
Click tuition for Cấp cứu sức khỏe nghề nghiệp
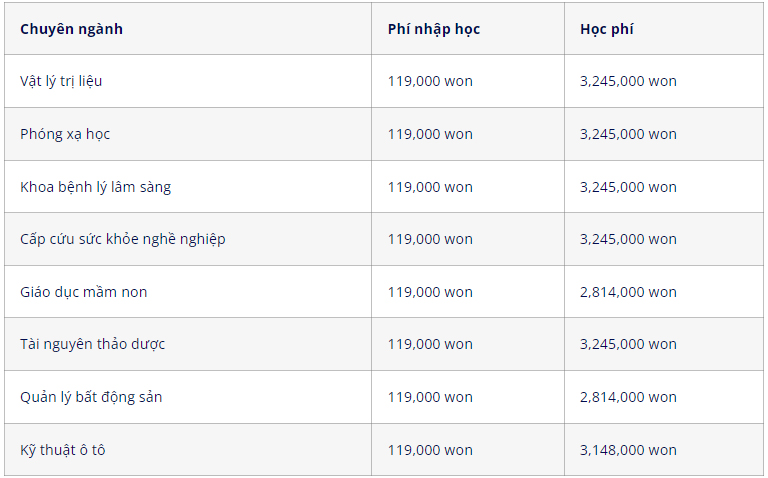[x=628, y=239]
